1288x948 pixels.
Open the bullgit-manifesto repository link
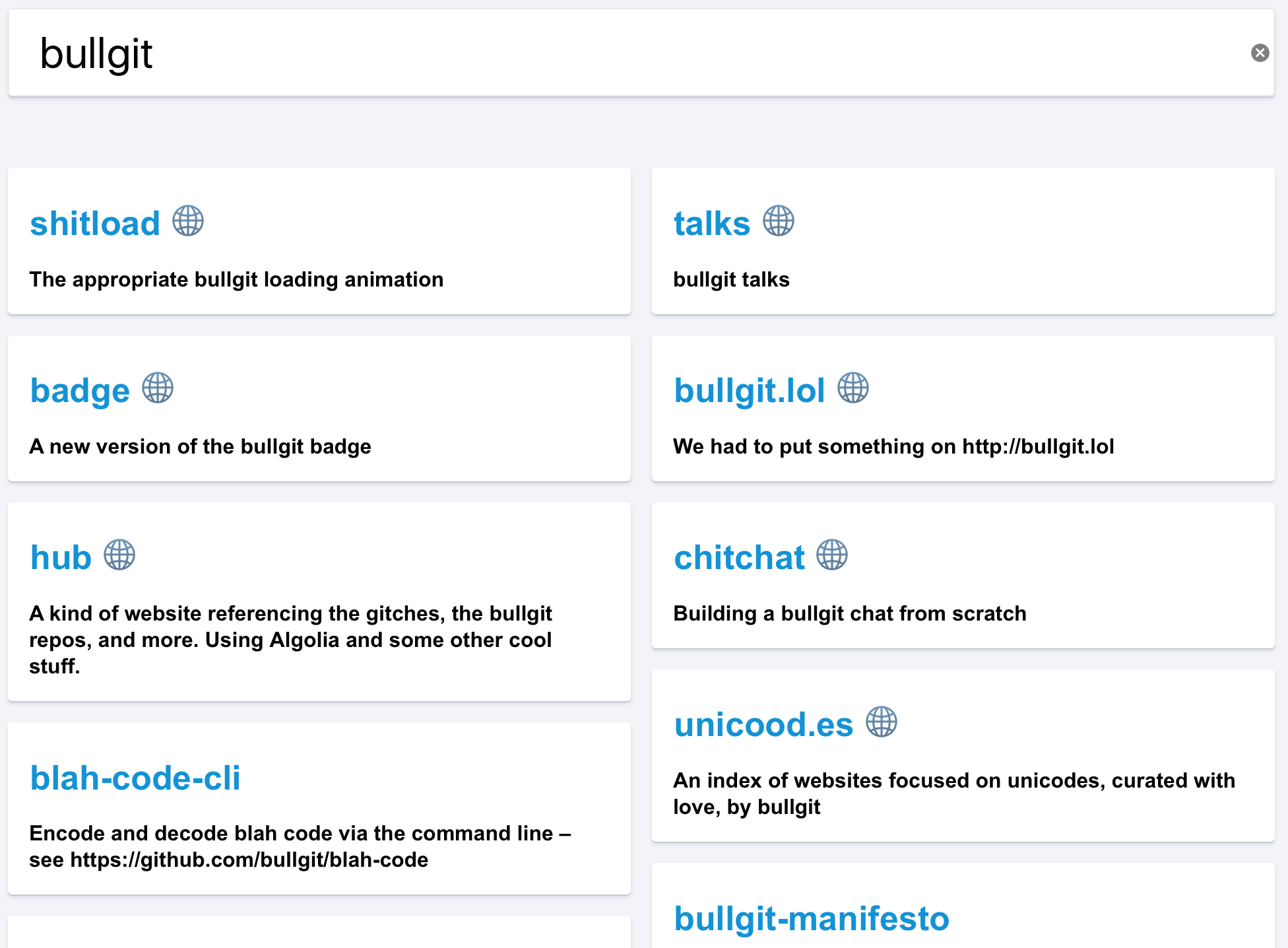click(812, 918)
